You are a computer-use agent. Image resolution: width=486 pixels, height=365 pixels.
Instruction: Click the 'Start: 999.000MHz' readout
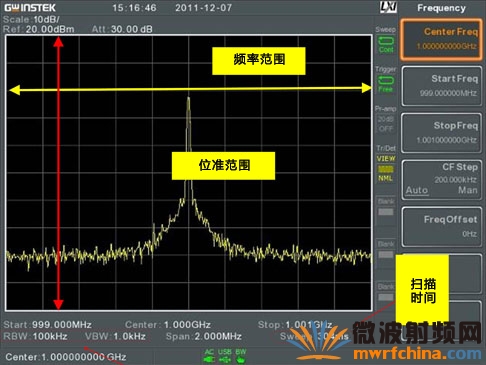point(47,324)
